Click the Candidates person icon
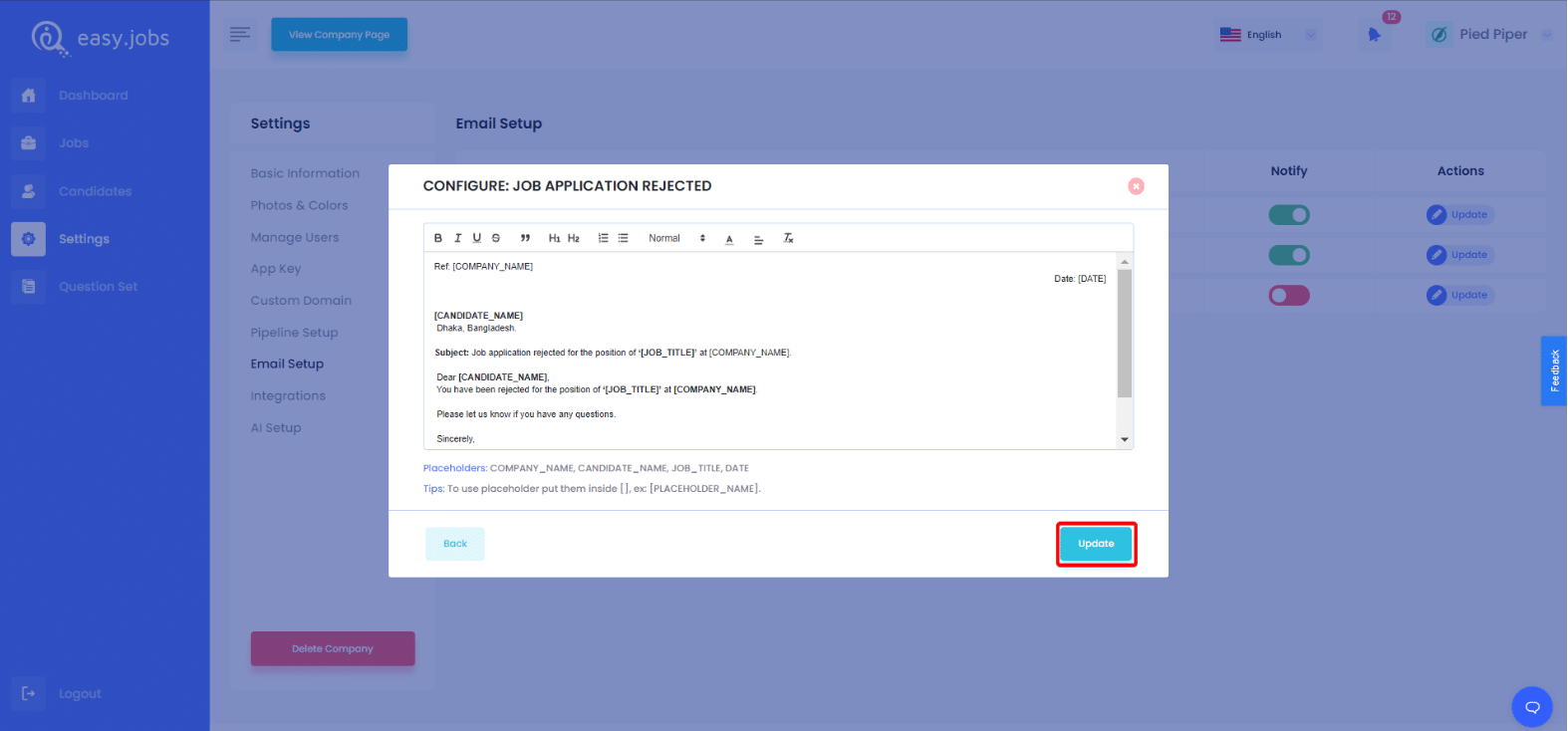Screen dimensions: 1568x731 tap(28, 191)
